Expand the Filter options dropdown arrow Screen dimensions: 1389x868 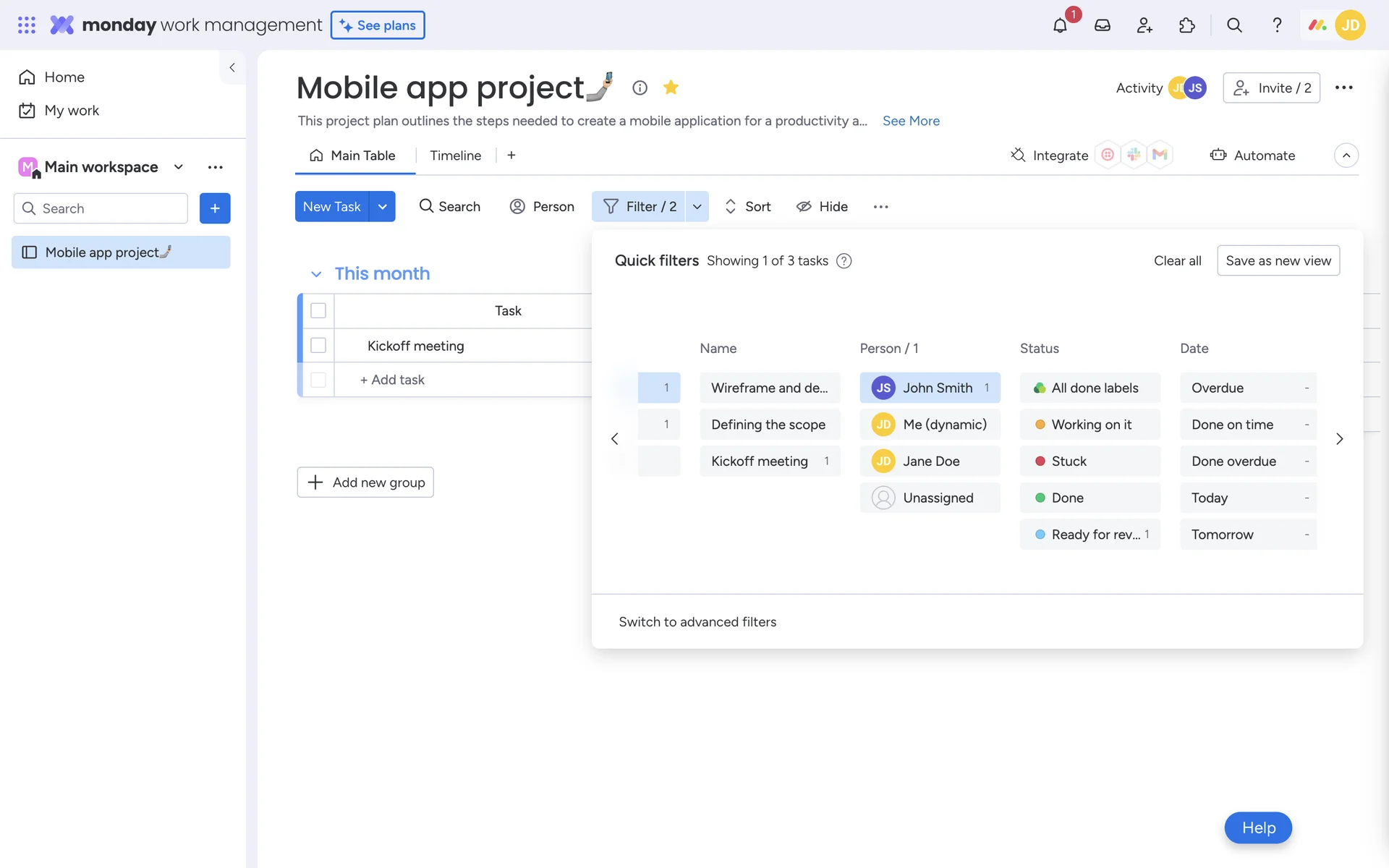click(697, 207)
